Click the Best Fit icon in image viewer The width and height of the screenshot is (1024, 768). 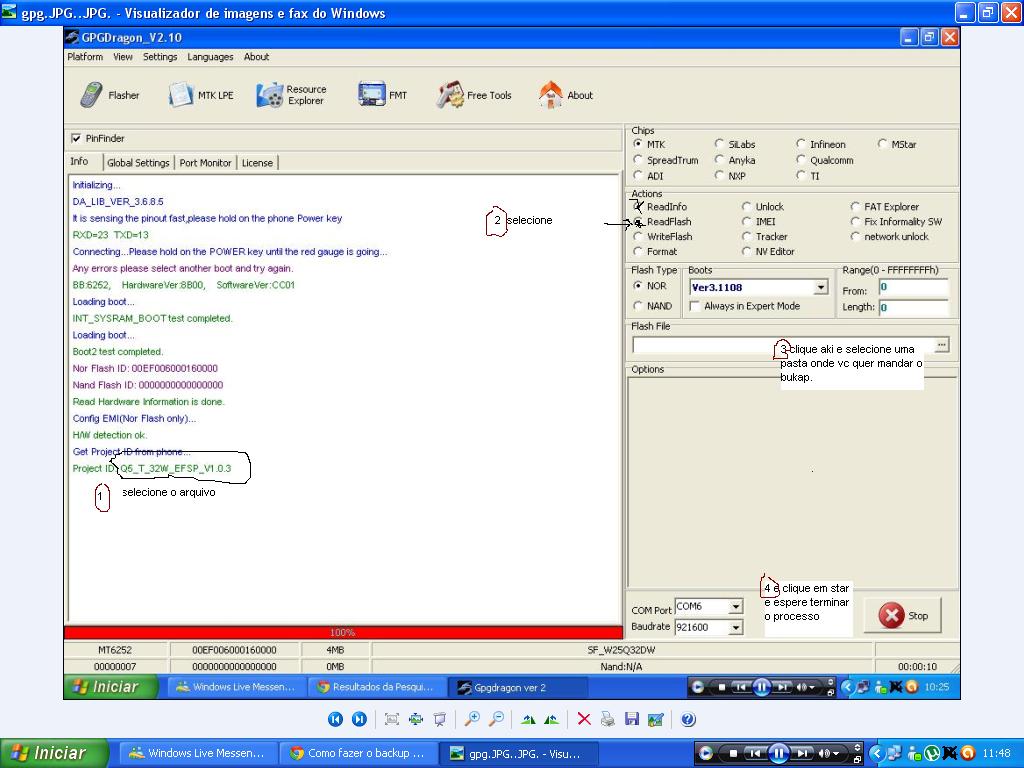pos(392,719)
